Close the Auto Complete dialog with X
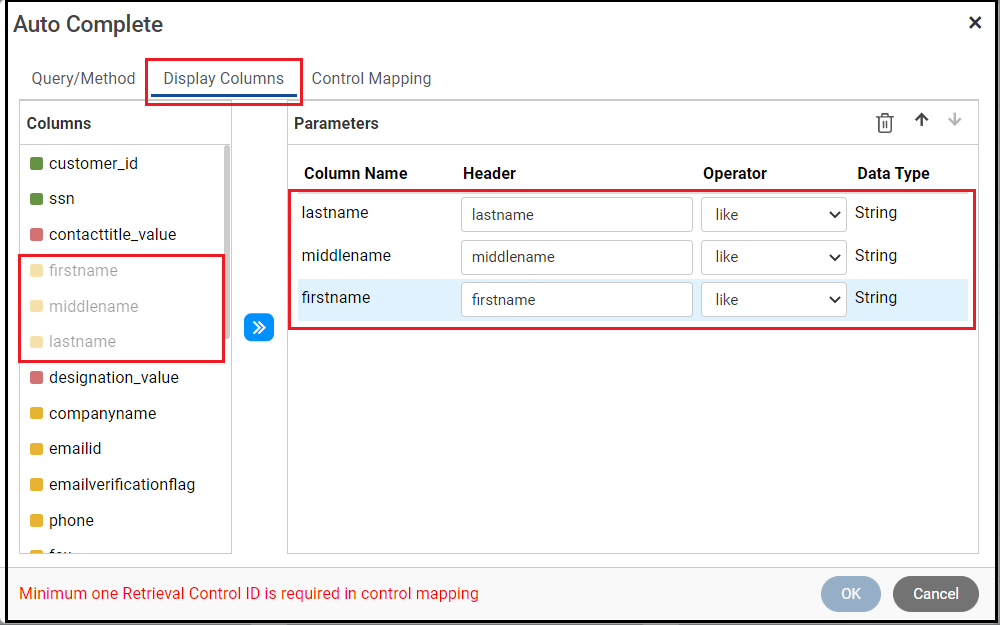The width and height of the screenshot is (1000, 625). pos(975,23)
